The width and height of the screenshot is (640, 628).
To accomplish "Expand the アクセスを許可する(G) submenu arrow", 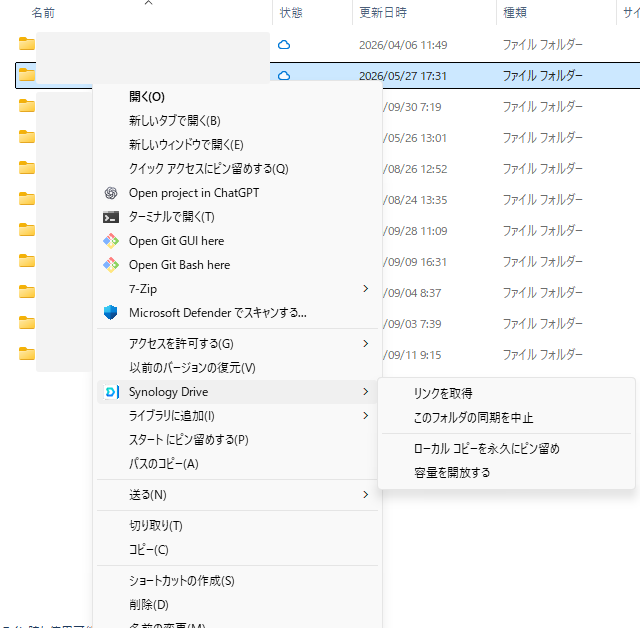I will pyautogui.click(x=366, y=344).
